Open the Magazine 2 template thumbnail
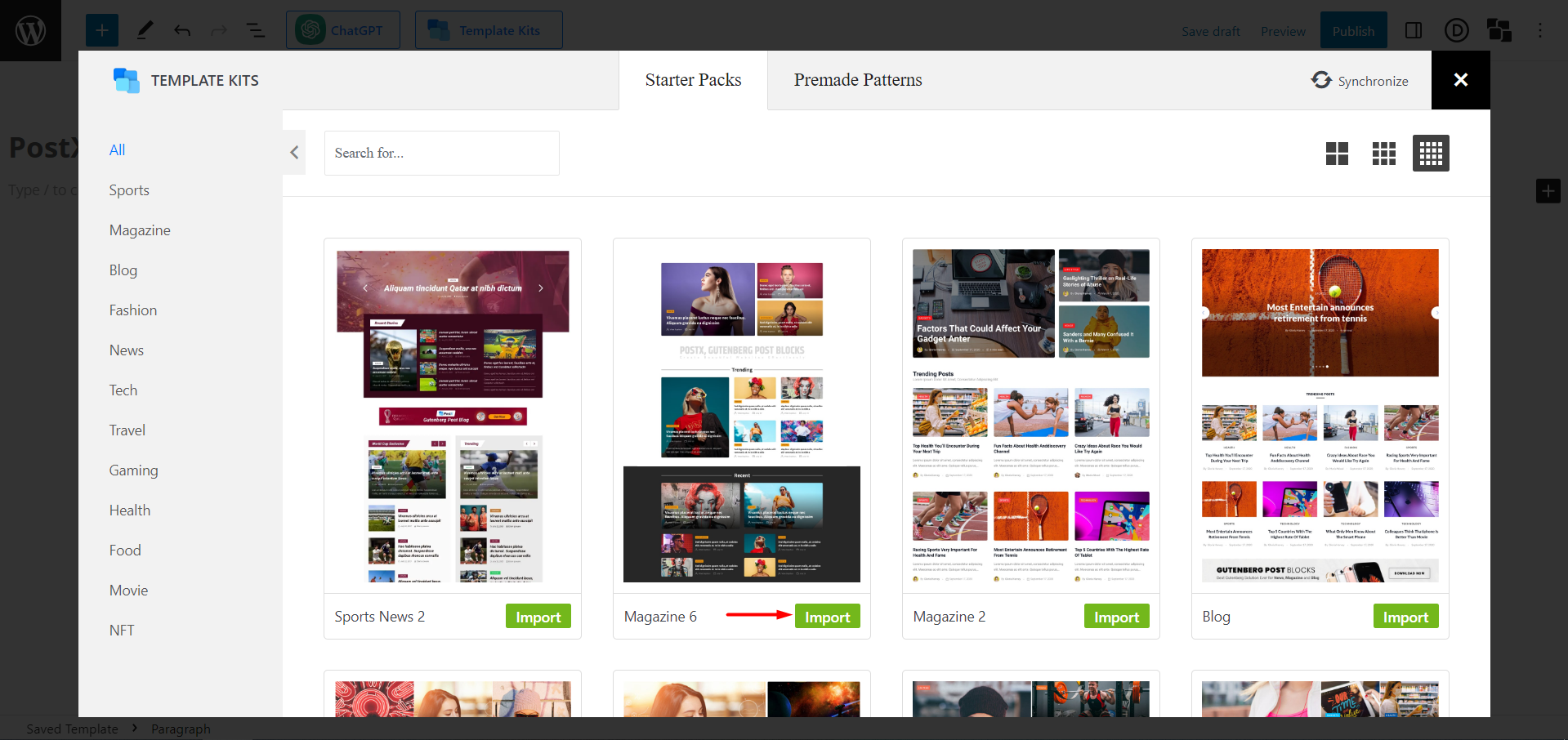 click(1030, 417)
